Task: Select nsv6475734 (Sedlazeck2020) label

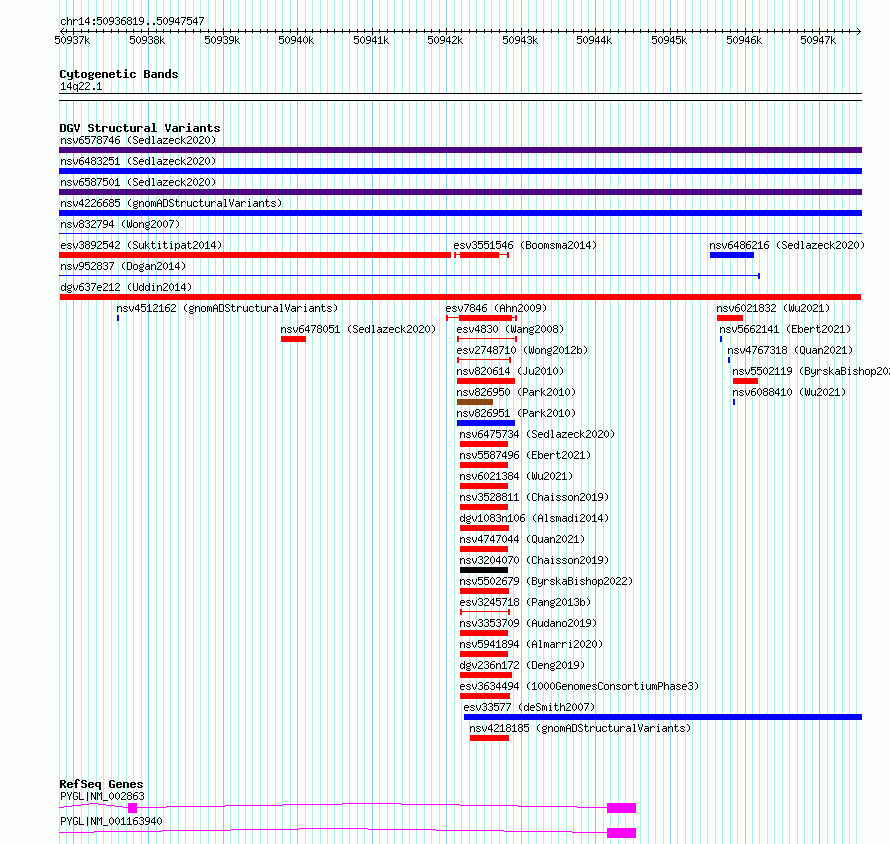Action: tap(537, 434)
